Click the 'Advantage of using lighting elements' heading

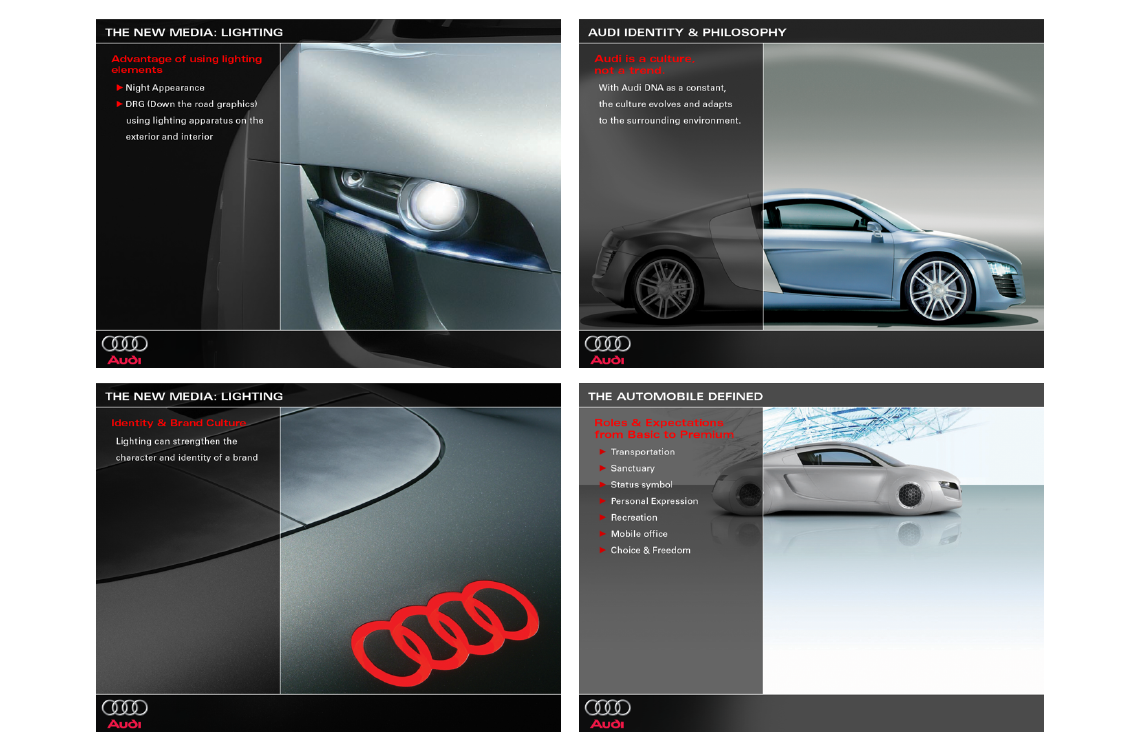pyautogui.click(x=186, y=64)
